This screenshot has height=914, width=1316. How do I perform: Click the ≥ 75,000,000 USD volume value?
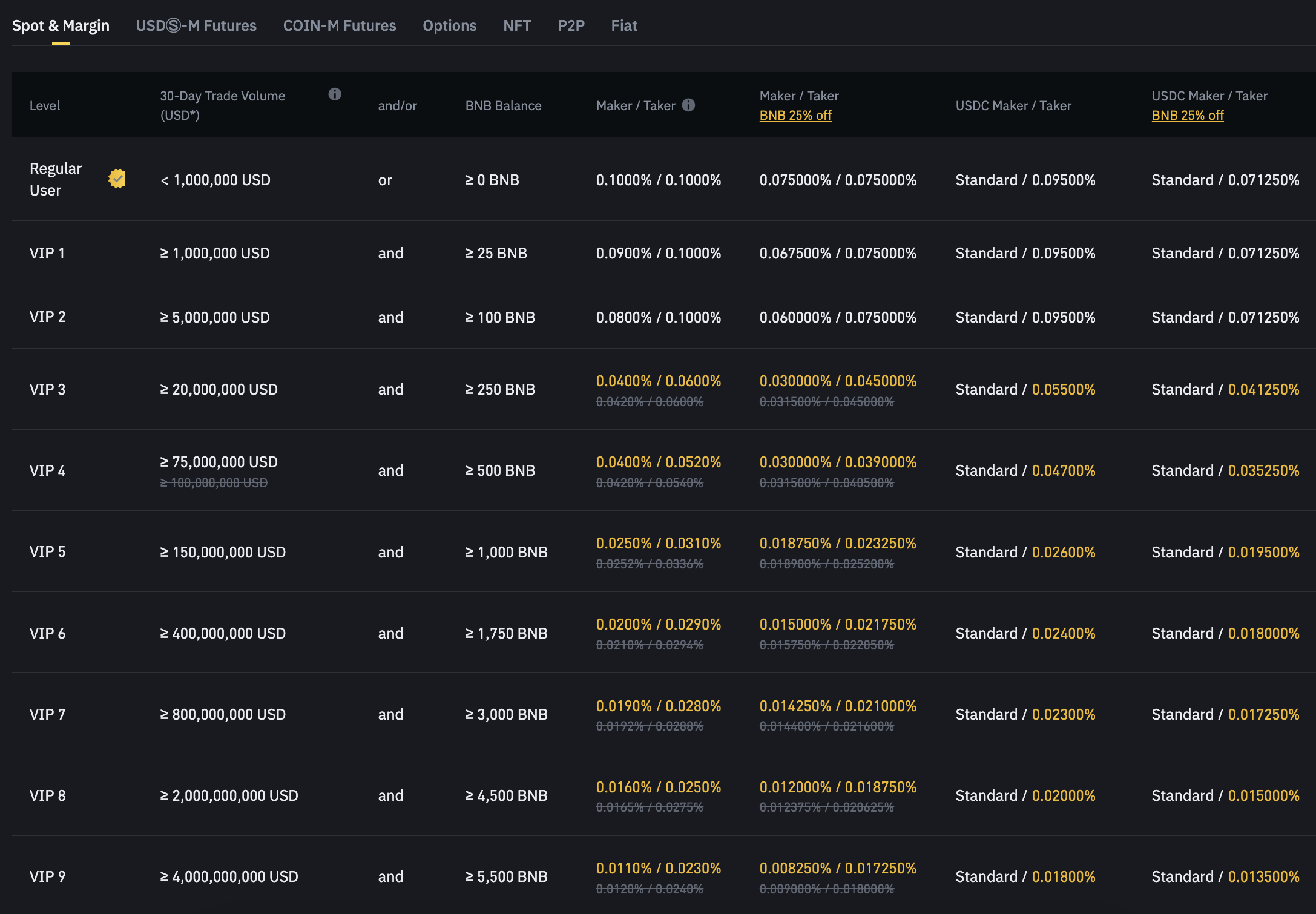tap(219, 462)
